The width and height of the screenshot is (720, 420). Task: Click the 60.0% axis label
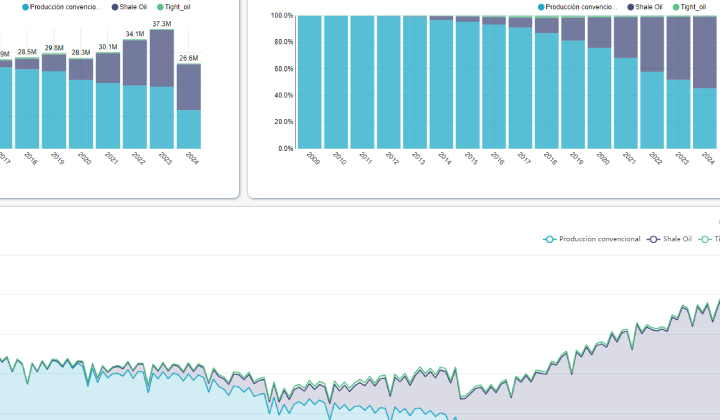click(284, 69)
